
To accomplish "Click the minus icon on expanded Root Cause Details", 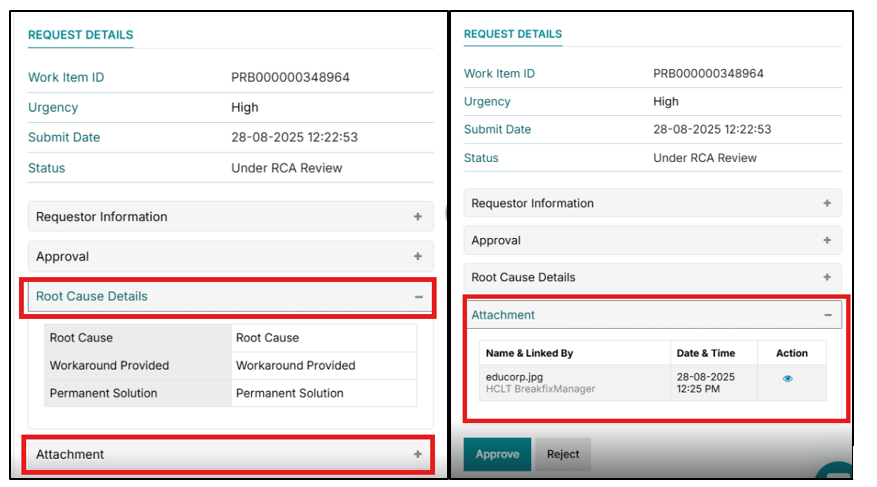I will [417, 297].
